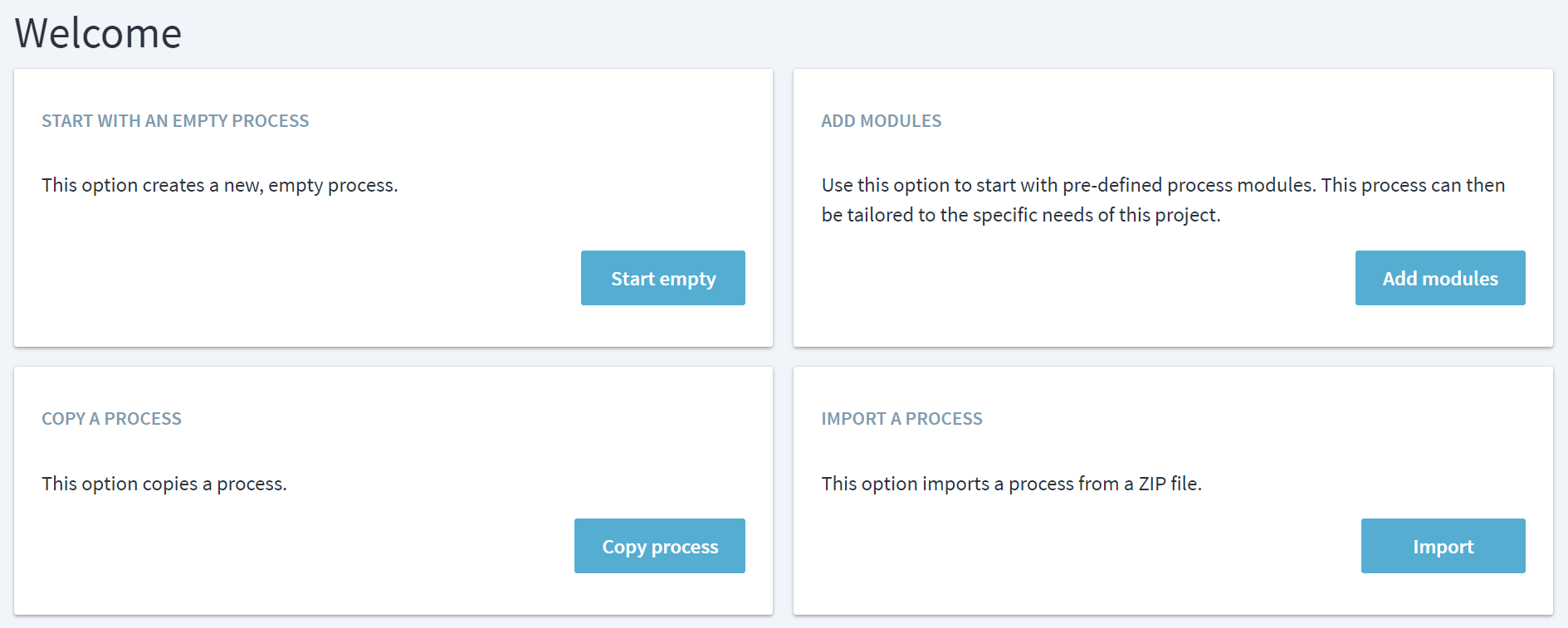Click empty space left of Add modules button
Screen dimensions: 1568x628
1079,278
